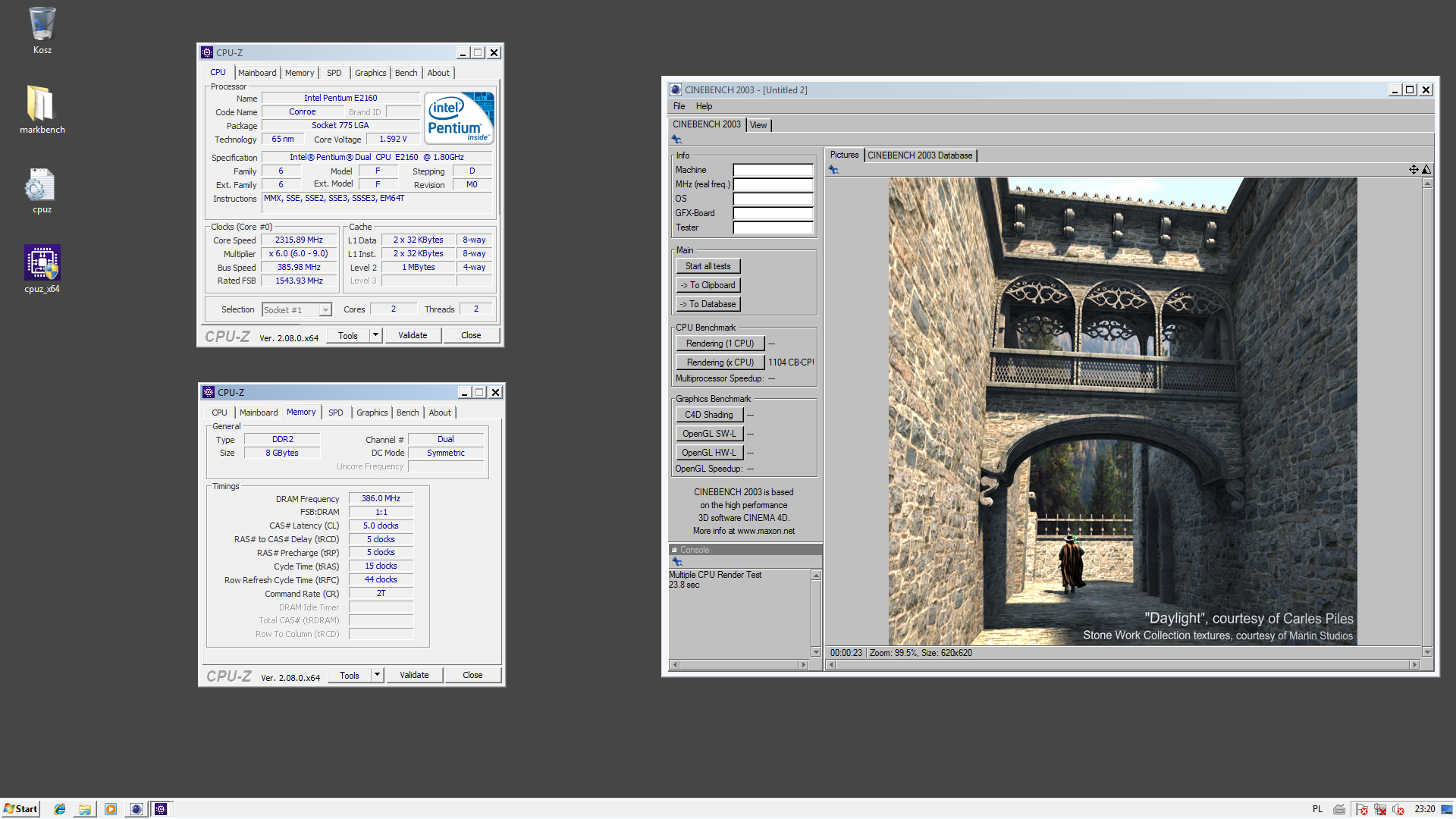Click picture viewer horizontal scrollbar right arrow

1414,665
